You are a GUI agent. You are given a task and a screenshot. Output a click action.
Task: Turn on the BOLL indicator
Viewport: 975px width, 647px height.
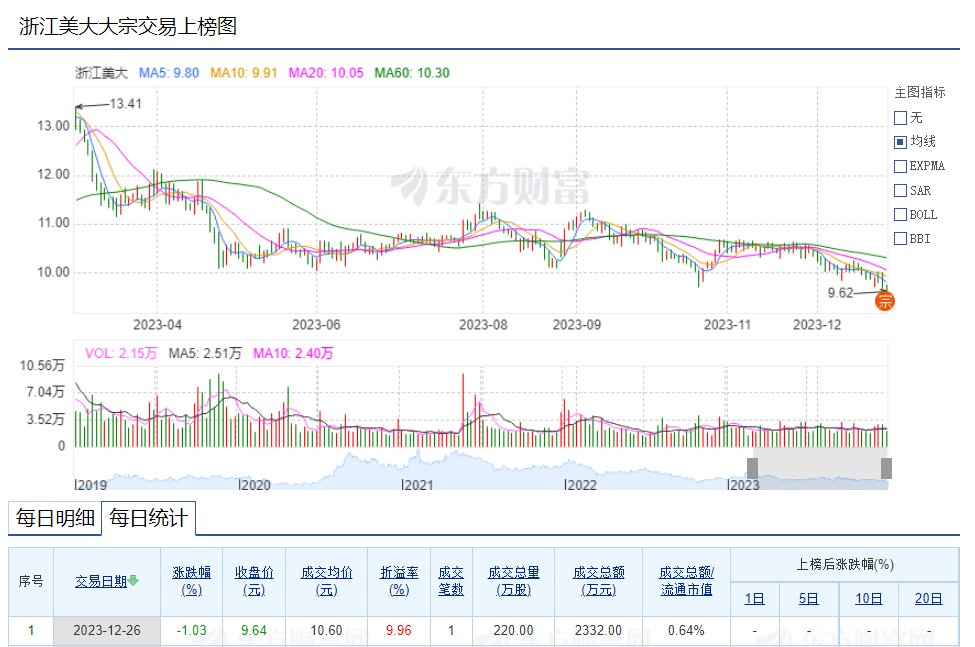pos(900,214)
